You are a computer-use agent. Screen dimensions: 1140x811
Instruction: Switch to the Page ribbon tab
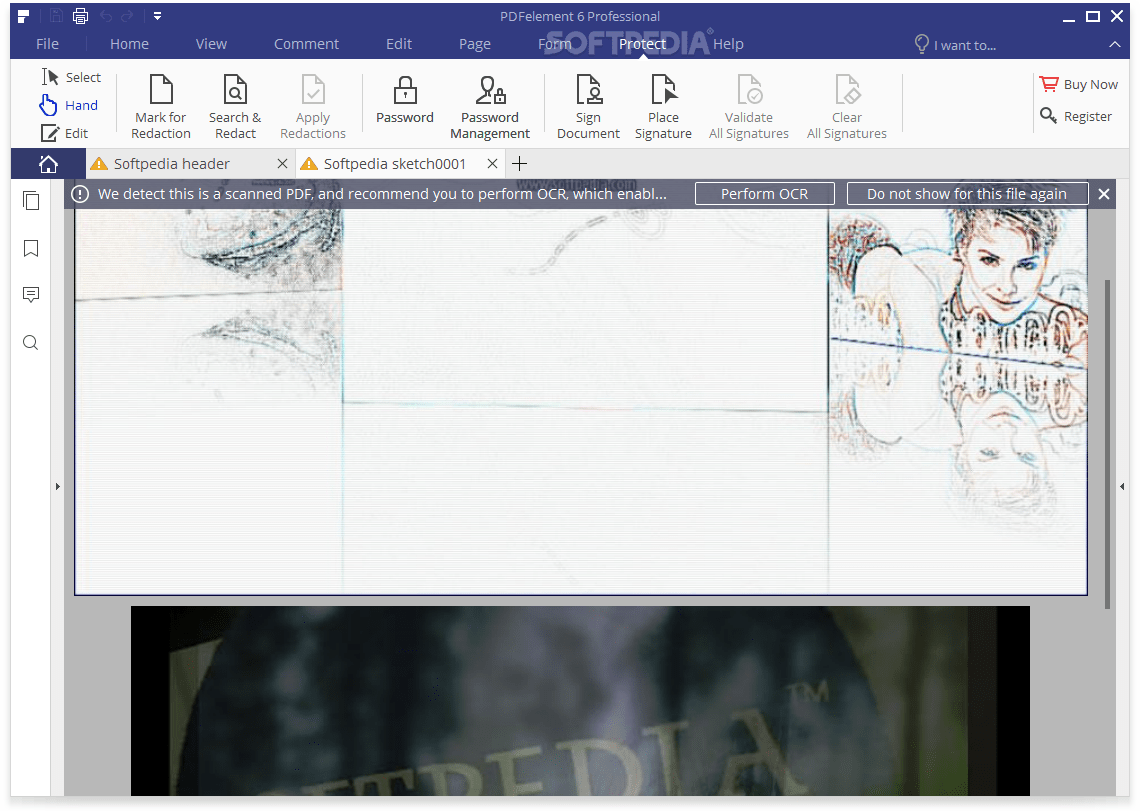pos(475,44)
